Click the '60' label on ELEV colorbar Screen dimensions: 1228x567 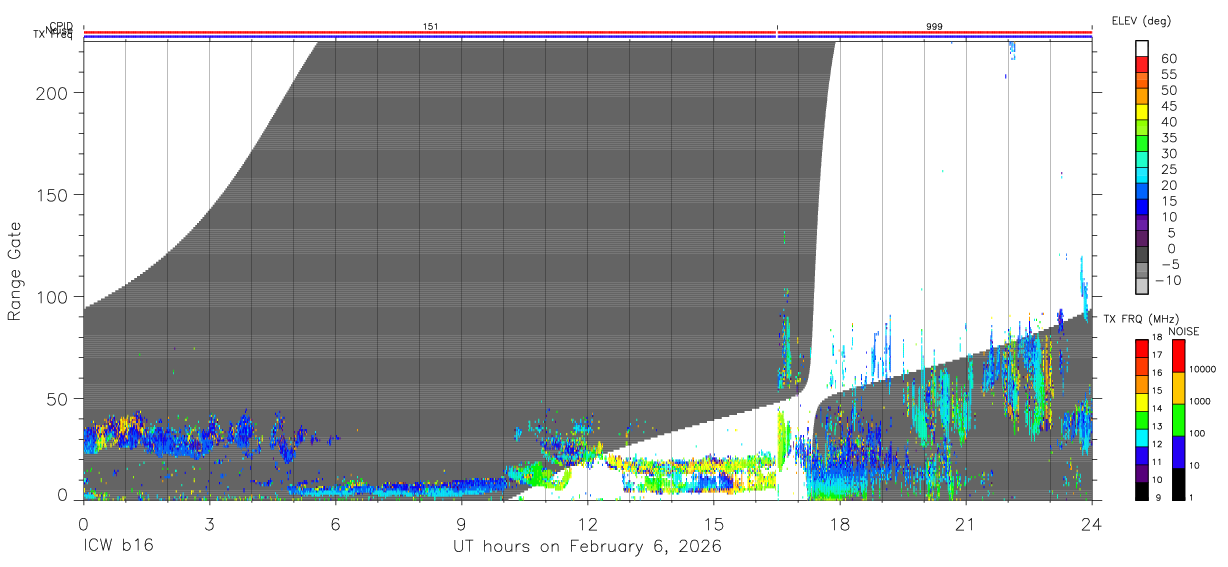click(x=1169, y=59)
